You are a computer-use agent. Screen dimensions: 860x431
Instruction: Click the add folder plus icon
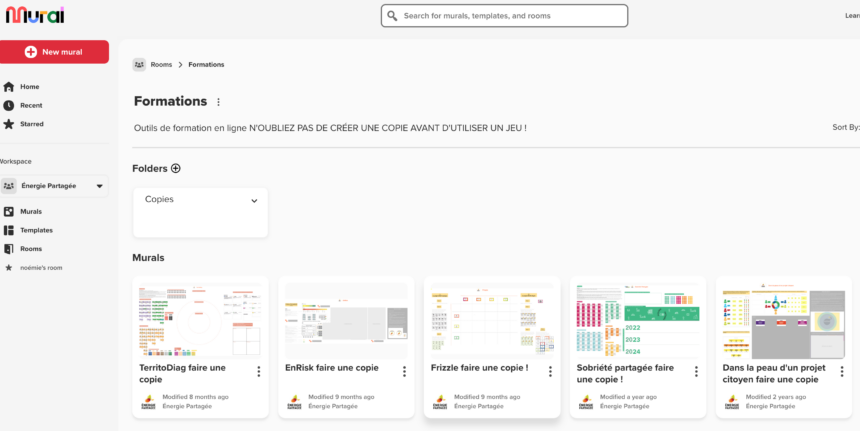coord(176,169)
